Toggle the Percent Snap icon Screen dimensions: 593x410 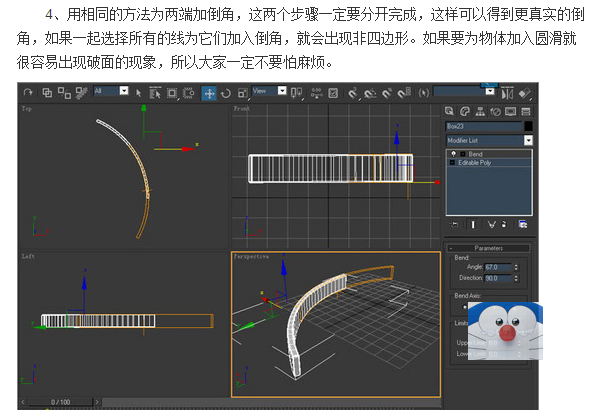click(x=387, y=93)
